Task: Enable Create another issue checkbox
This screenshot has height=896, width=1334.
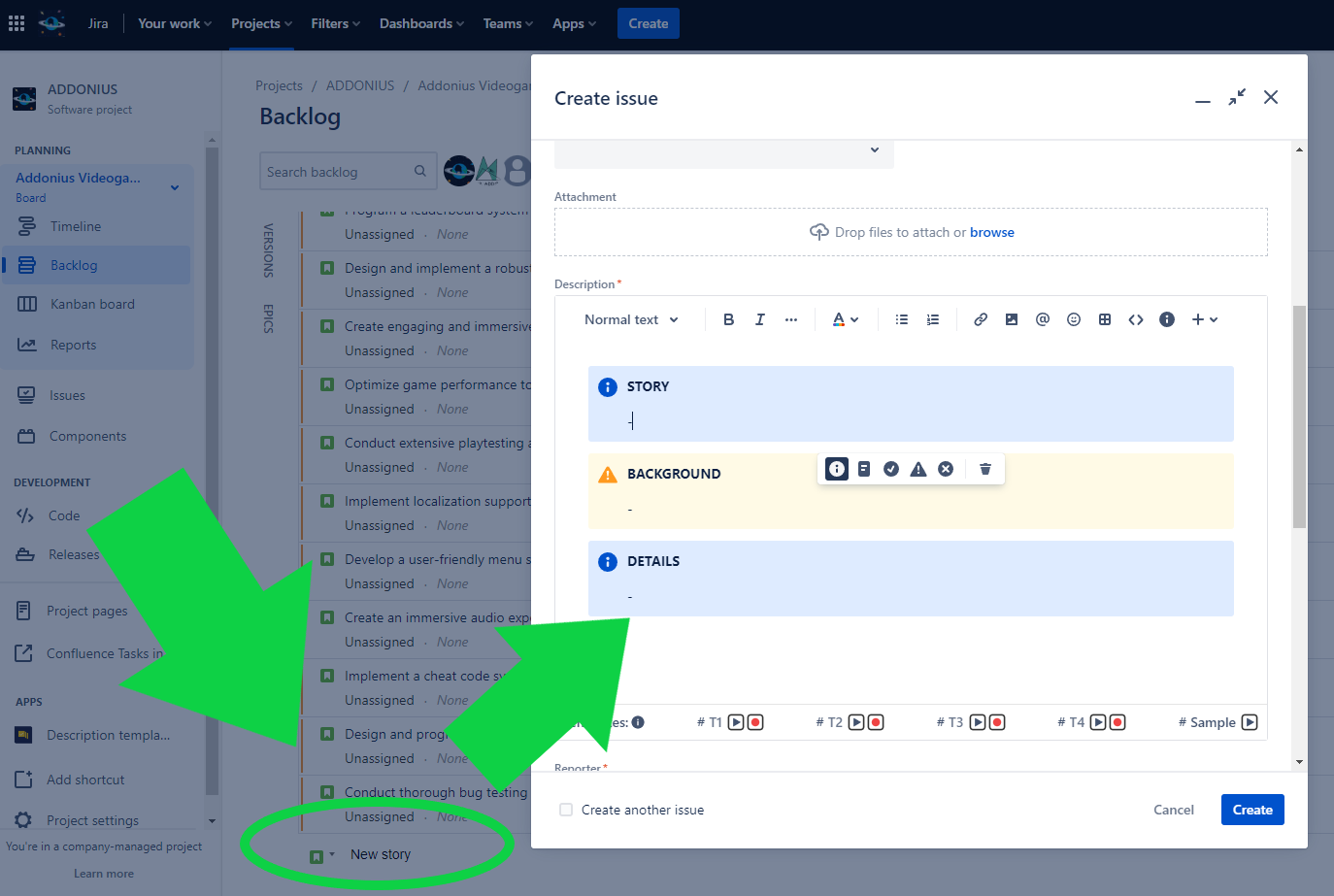Action: [x=566, y=810]
